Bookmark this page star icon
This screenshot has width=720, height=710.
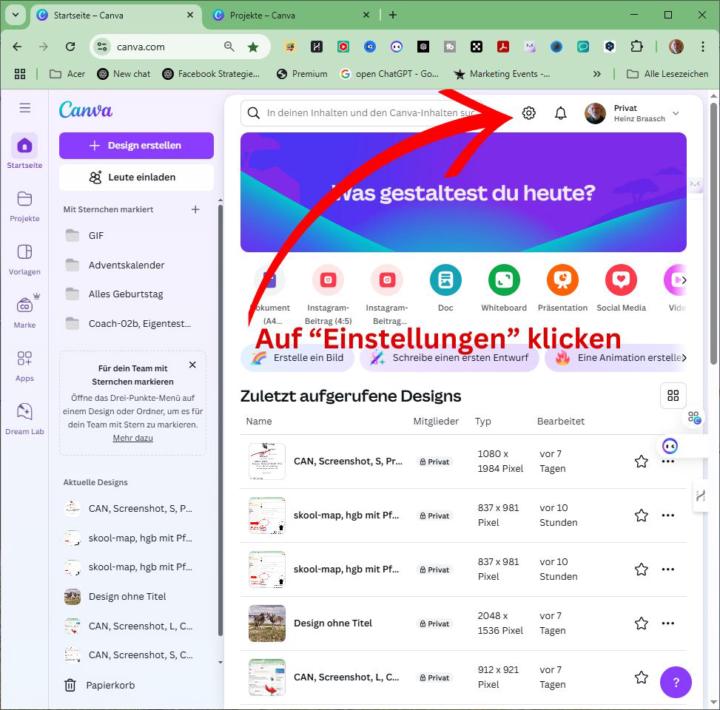tap(253, 47)
